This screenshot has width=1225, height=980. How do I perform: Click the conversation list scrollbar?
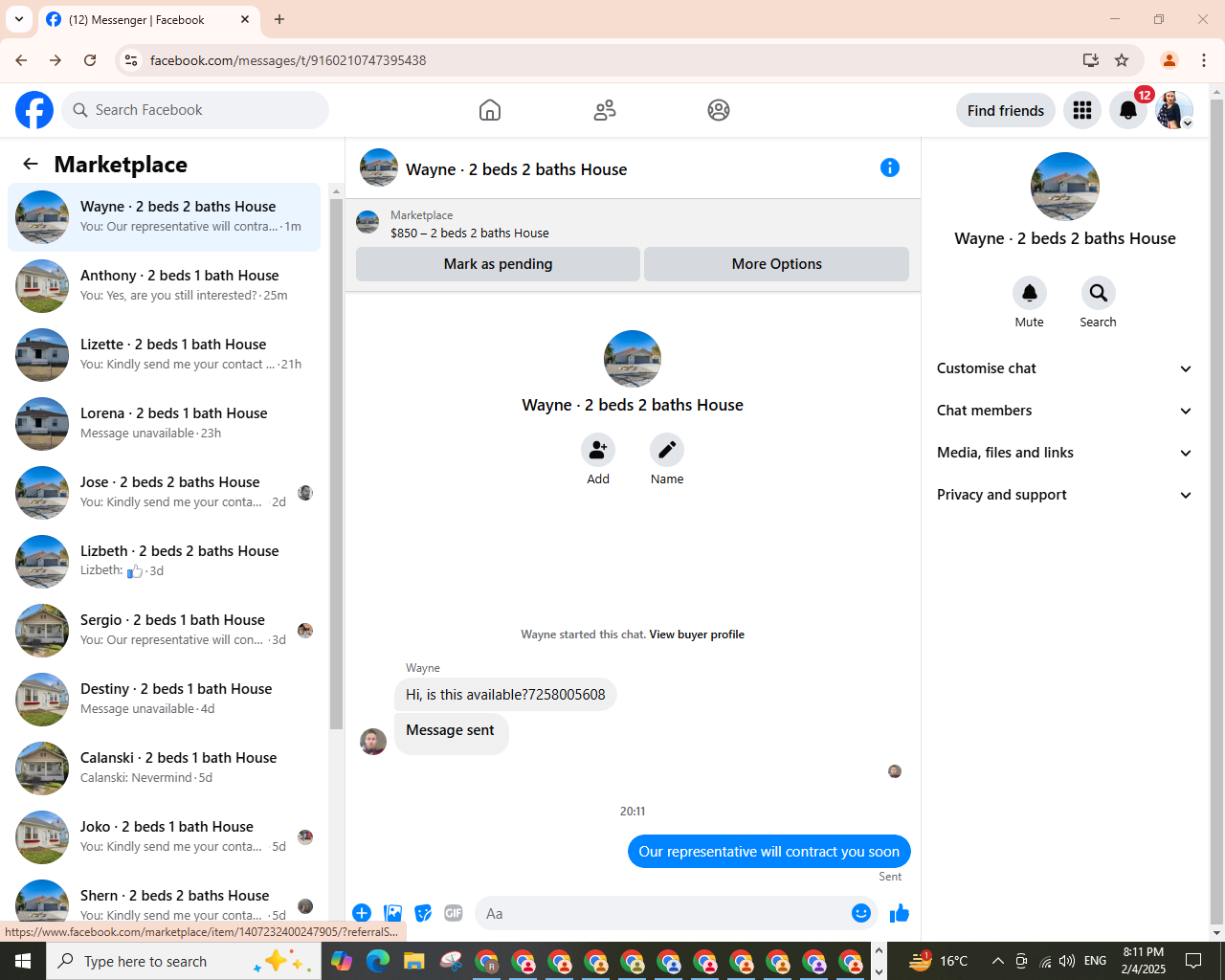pos(336,464)
